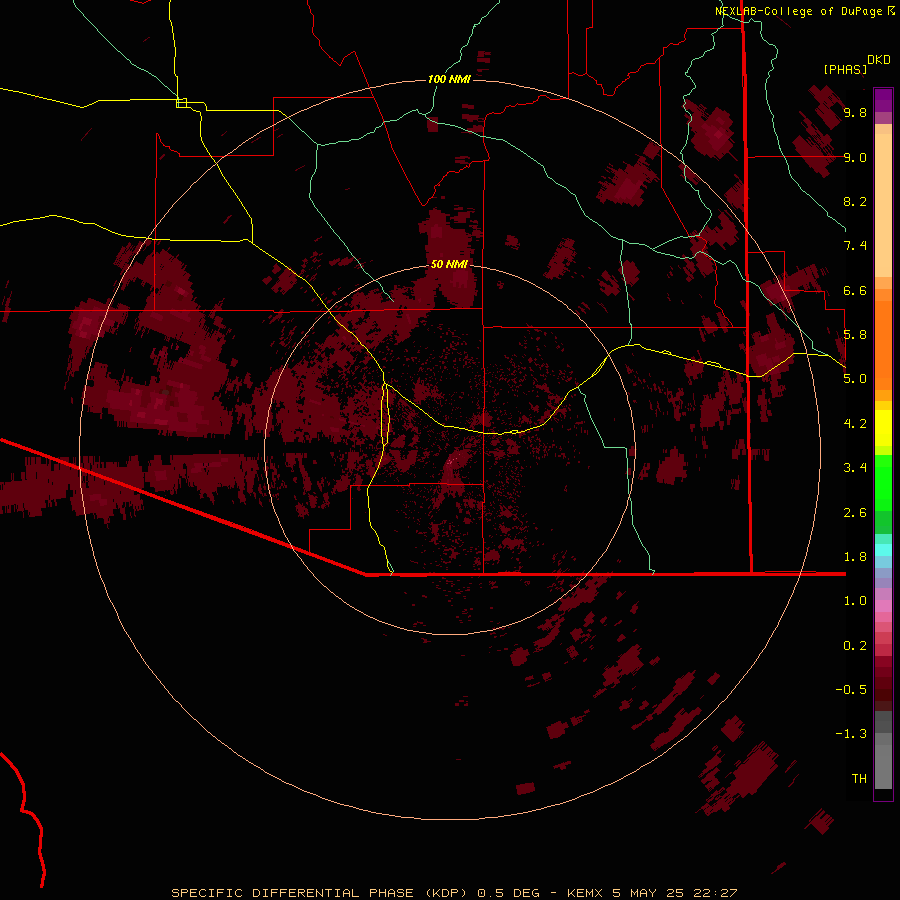900x900 pixels.
Task: Click the small yellow square highway junction marker
Action: 181,103
